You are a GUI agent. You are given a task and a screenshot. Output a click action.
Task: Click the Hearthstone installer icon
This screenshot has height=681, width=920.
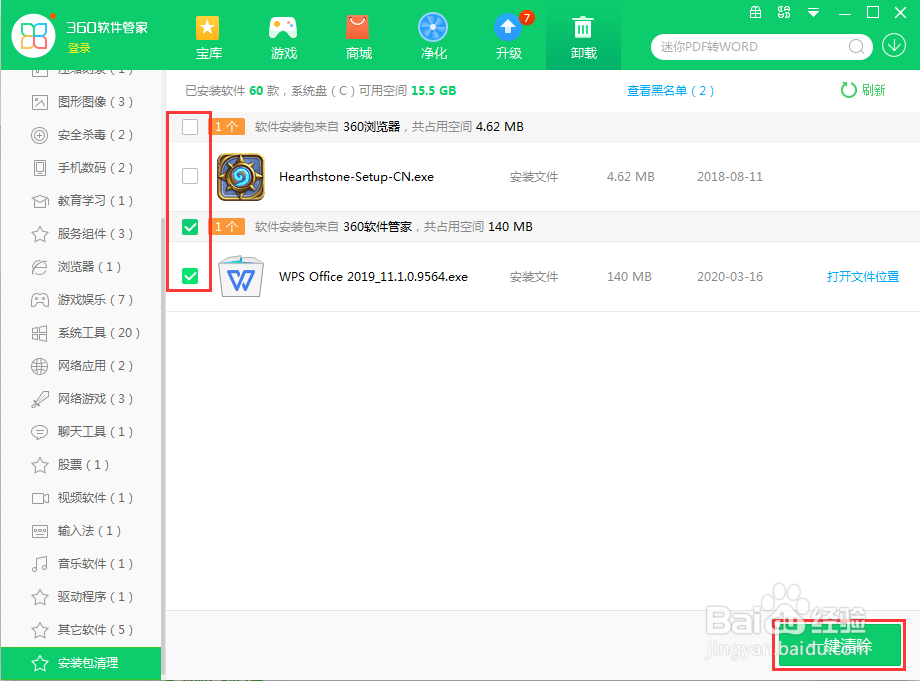240,177
